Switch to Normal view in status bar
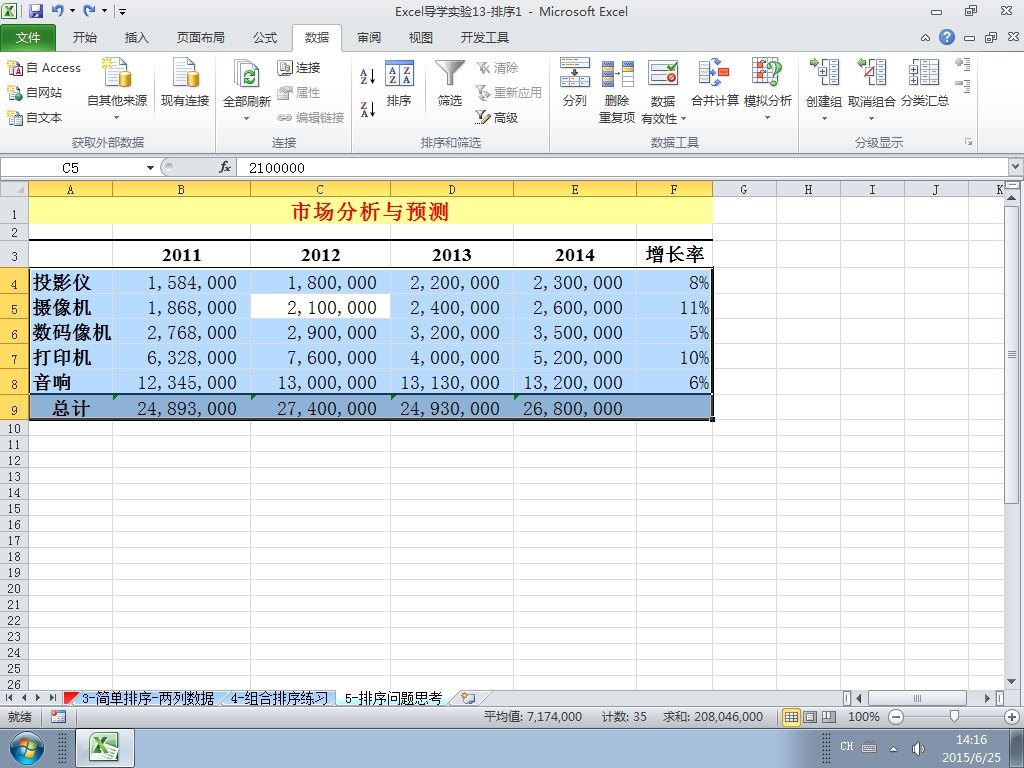This screenshot has height=768, width=1024. click(x=791, y=717)
